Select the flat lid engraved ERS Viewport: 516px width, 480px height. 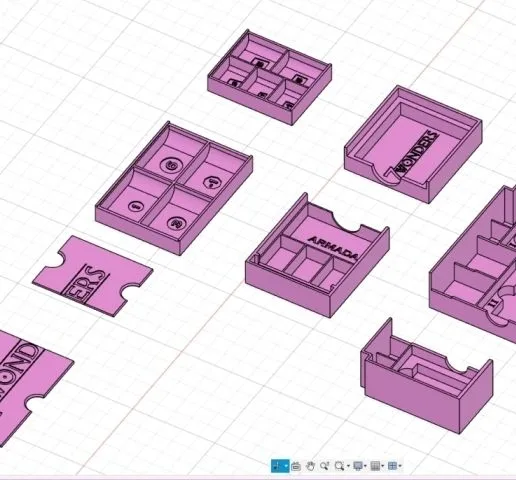pos(93,276)
